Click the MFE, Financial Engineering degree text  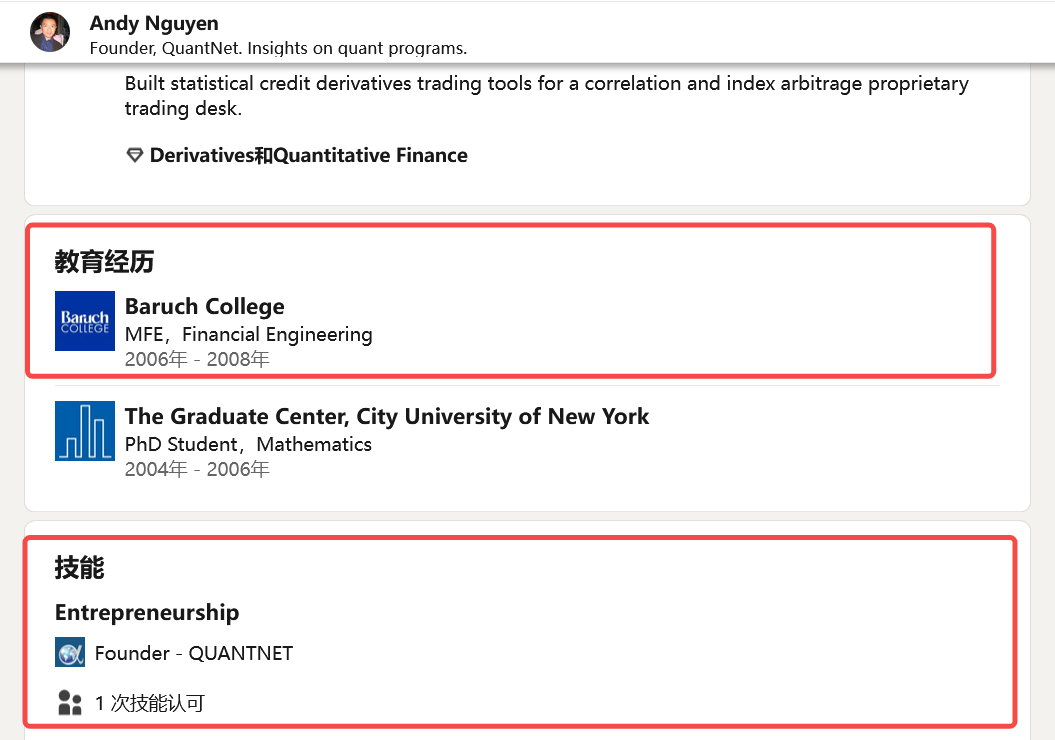[x=248, y=335]
